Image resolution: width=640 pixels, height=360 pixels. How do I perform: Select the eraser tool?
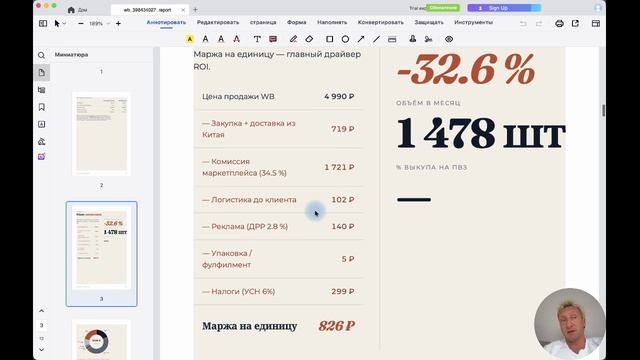(309, 39)
